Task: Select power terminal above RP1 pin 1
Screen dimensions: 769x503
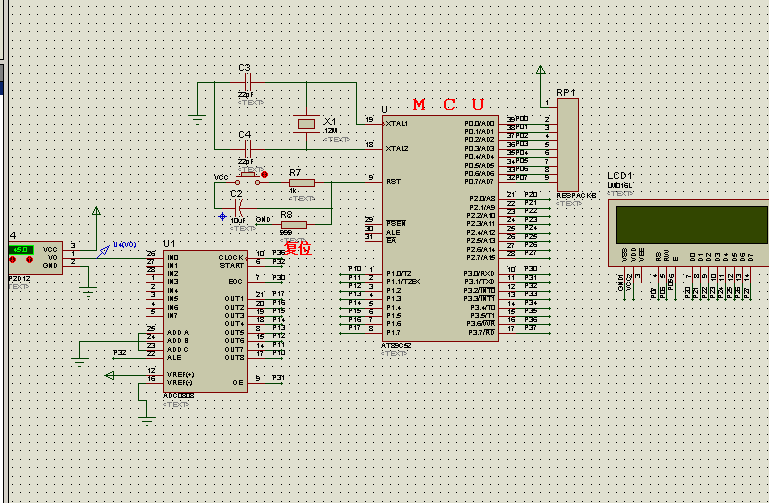Action: point(540,70)
